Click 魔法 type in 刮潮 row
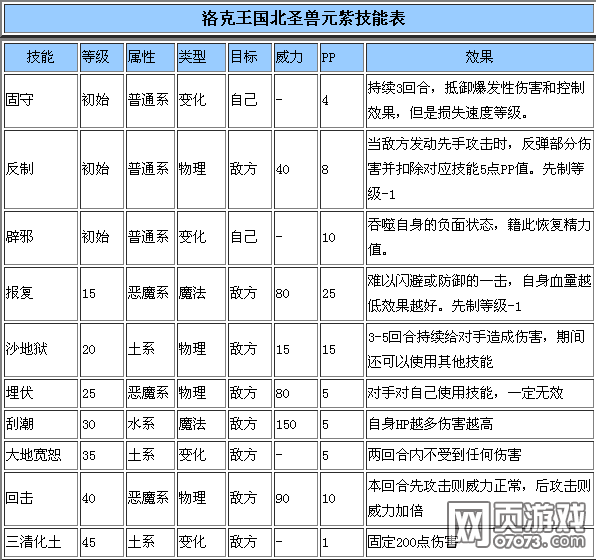The height and width of the screenshot is (560, 596). [192, 424]
